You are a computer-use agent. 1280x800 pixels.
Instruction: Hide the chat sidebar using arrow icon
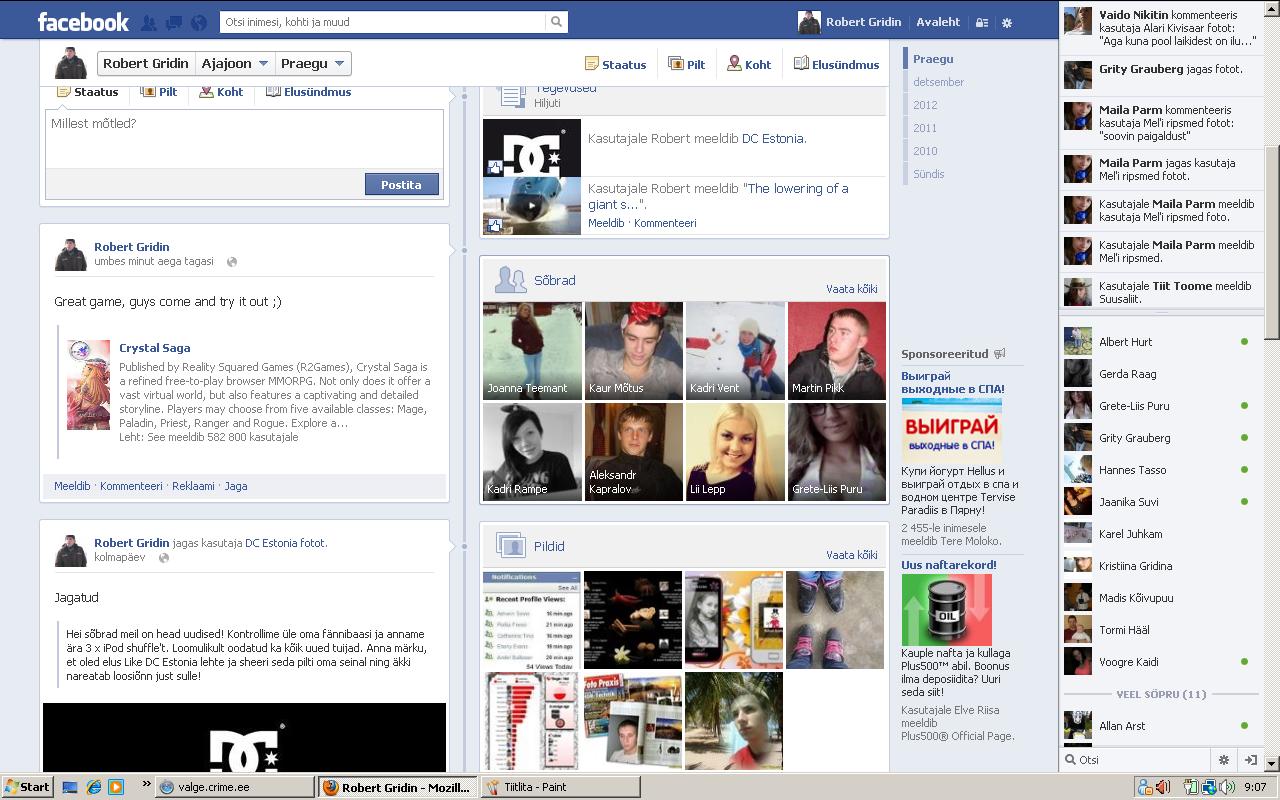[x=1250, y=760]
